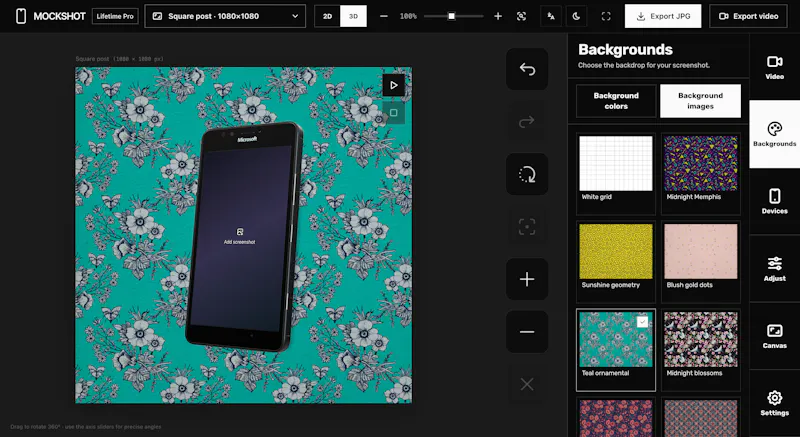
Task: Click the X clear button in tool column
Action: [527, 384]
